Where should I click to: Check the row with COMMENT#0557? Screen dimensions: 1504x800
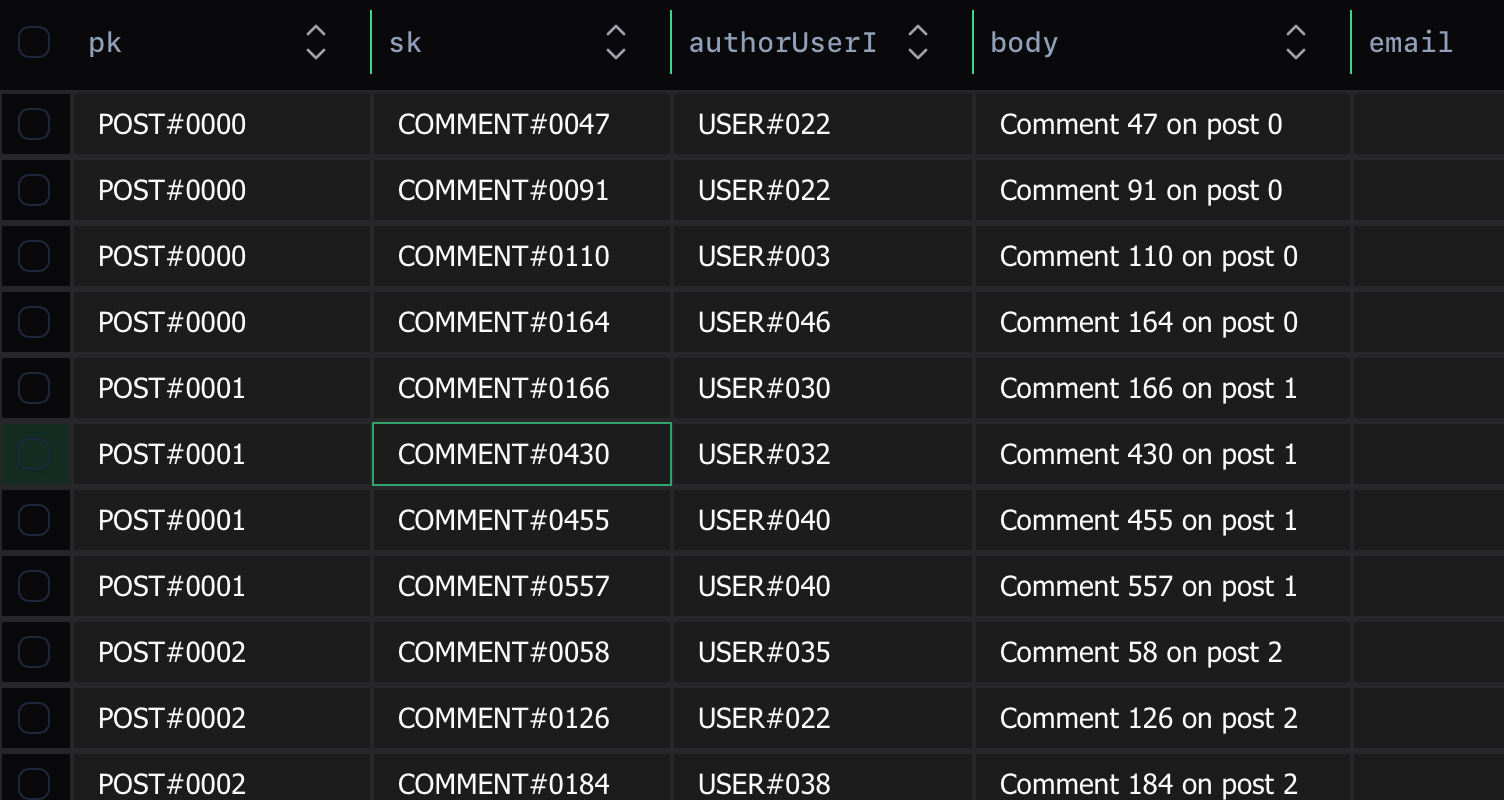34,586
